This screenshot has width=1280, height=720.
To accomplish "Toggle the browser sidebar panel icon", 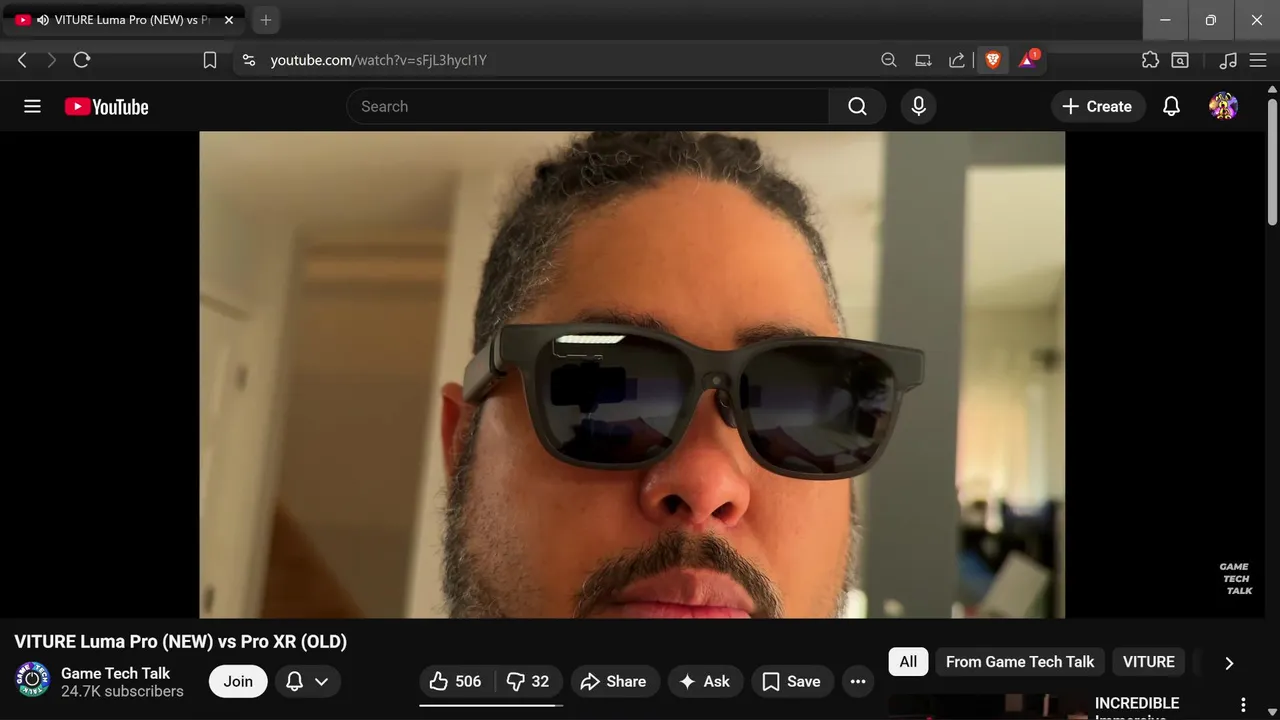I will tap(1180, 60).
